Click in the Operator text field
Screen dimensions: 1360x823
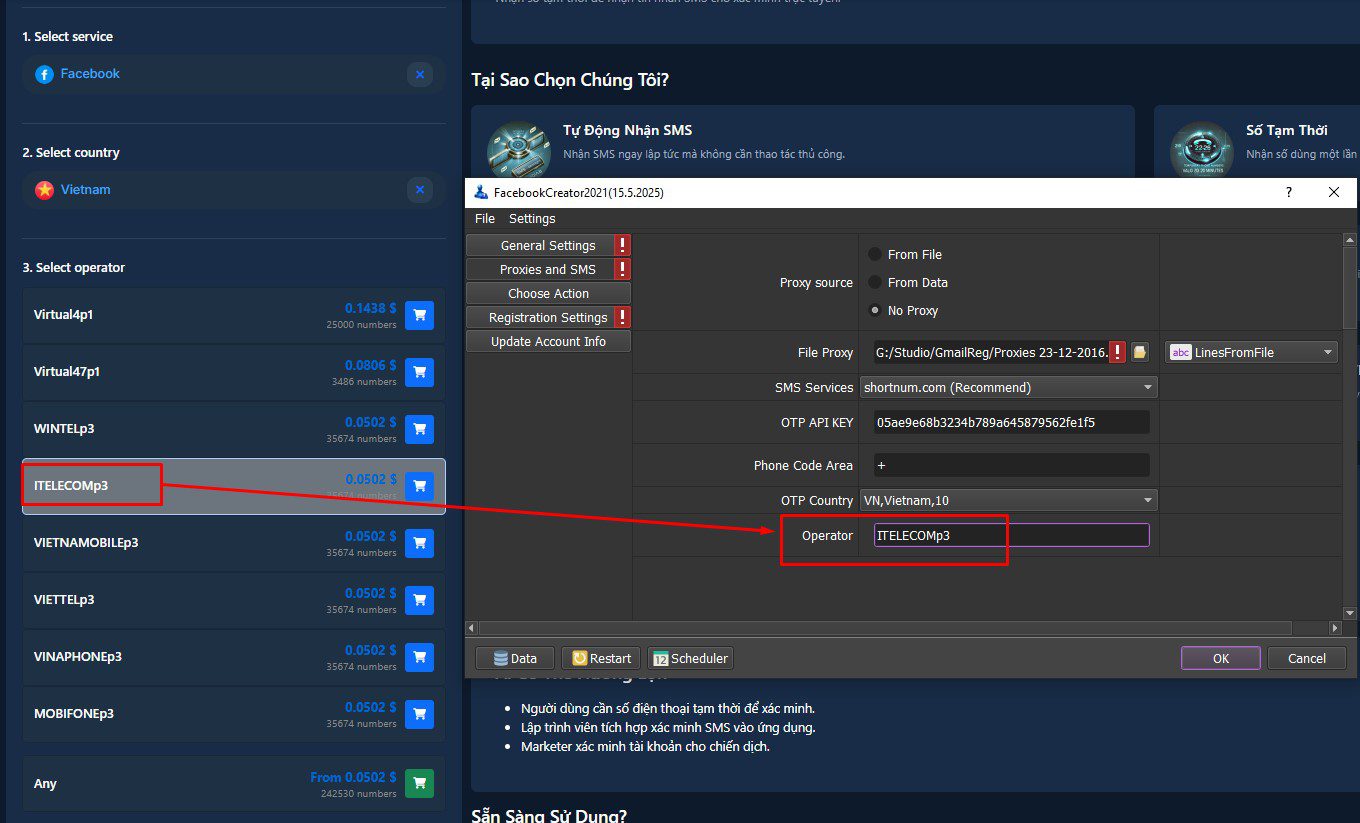(1011, 535)
